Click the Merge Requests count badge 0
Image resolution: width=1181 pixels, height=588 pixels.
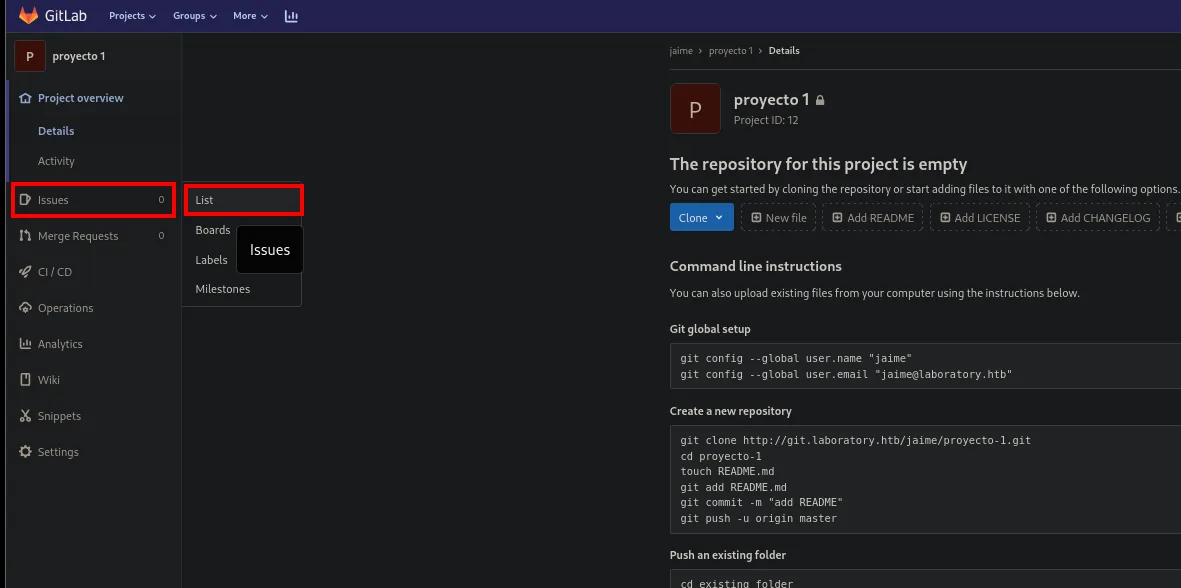[x=161, y=236]
